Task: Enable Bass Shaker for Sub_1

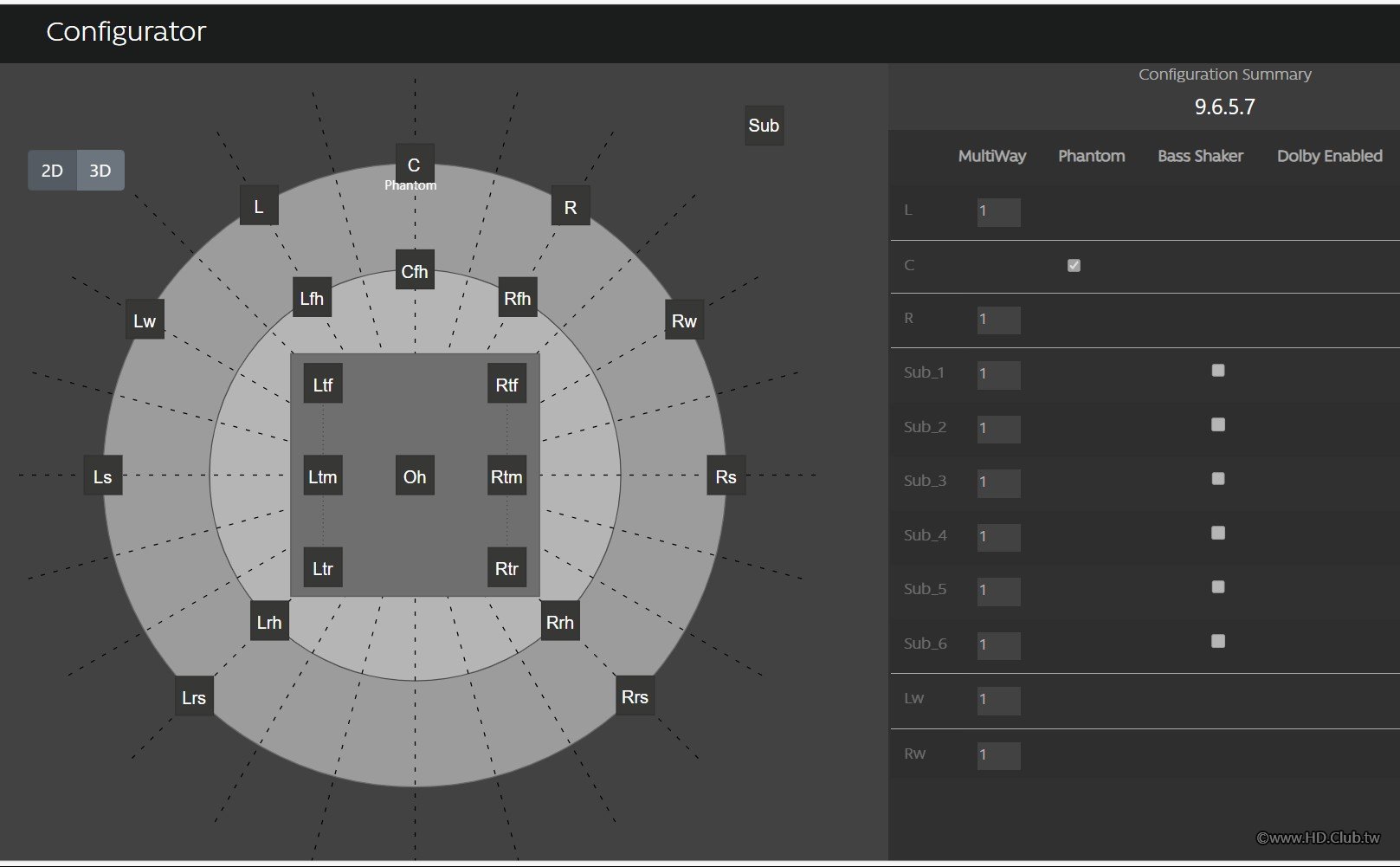Action: click(x=1218, y=371)
